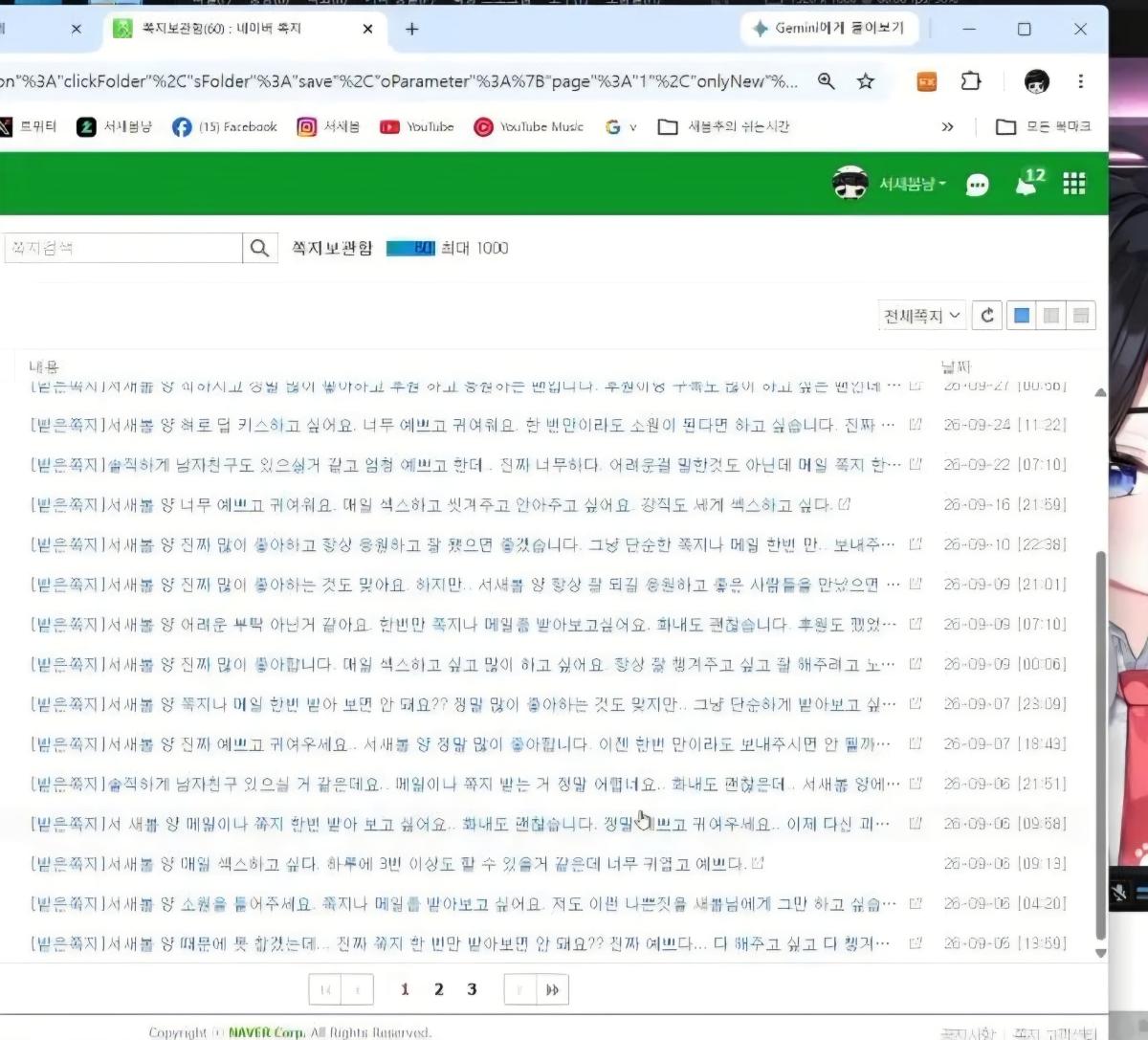Click the 날짜 column header
Image resolution: width=1148 pixels, height=1040 pixels.
click(x=957, y=366)
